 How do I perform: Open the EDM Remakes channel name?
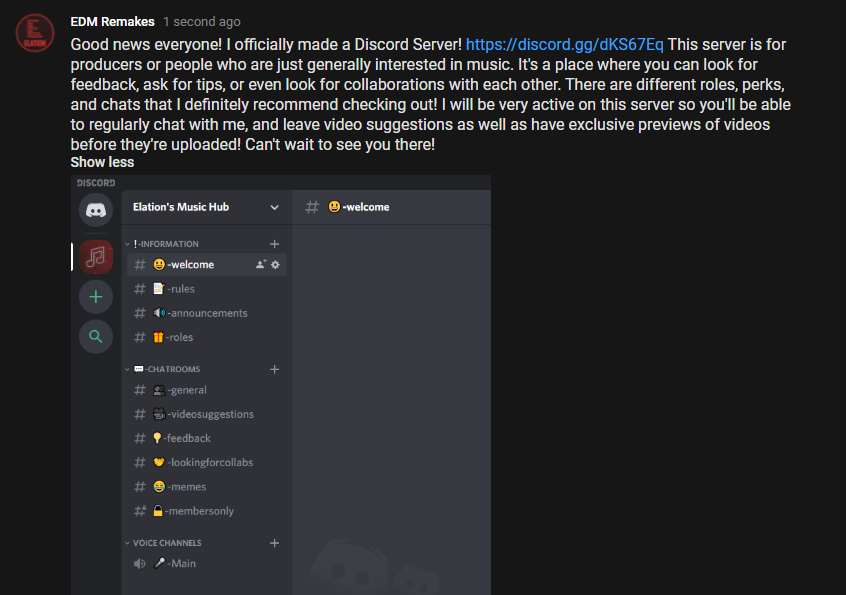(112, 22)
